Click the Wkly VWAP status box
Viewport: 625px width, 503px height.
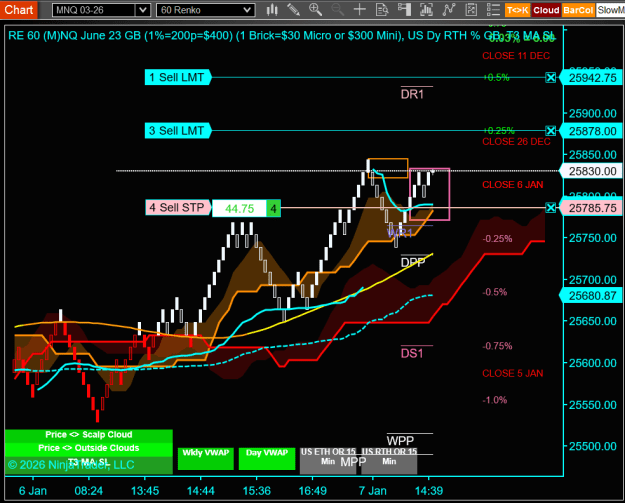pos(206,458)
